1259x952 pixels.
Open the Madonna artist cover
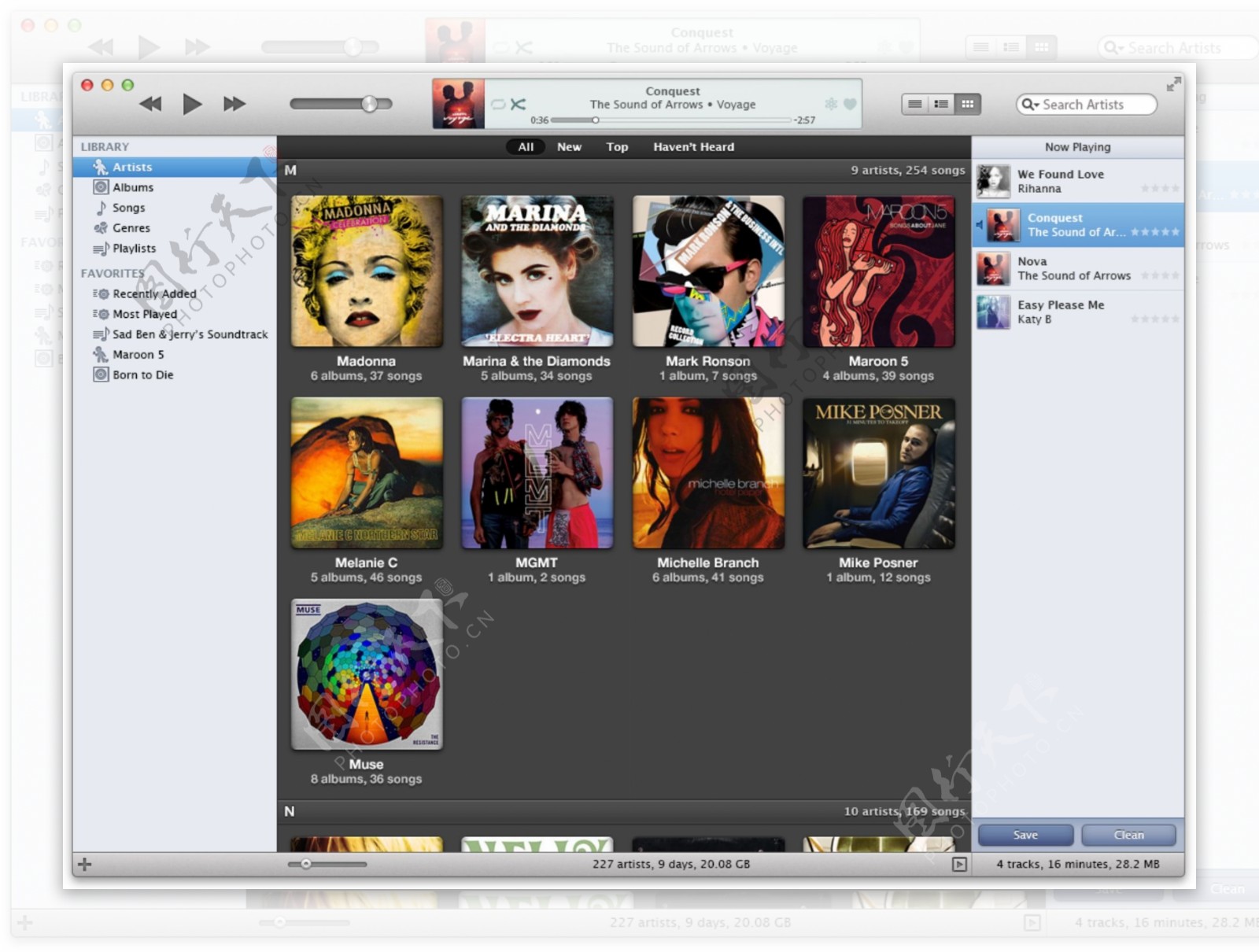[x=367, y=271]
